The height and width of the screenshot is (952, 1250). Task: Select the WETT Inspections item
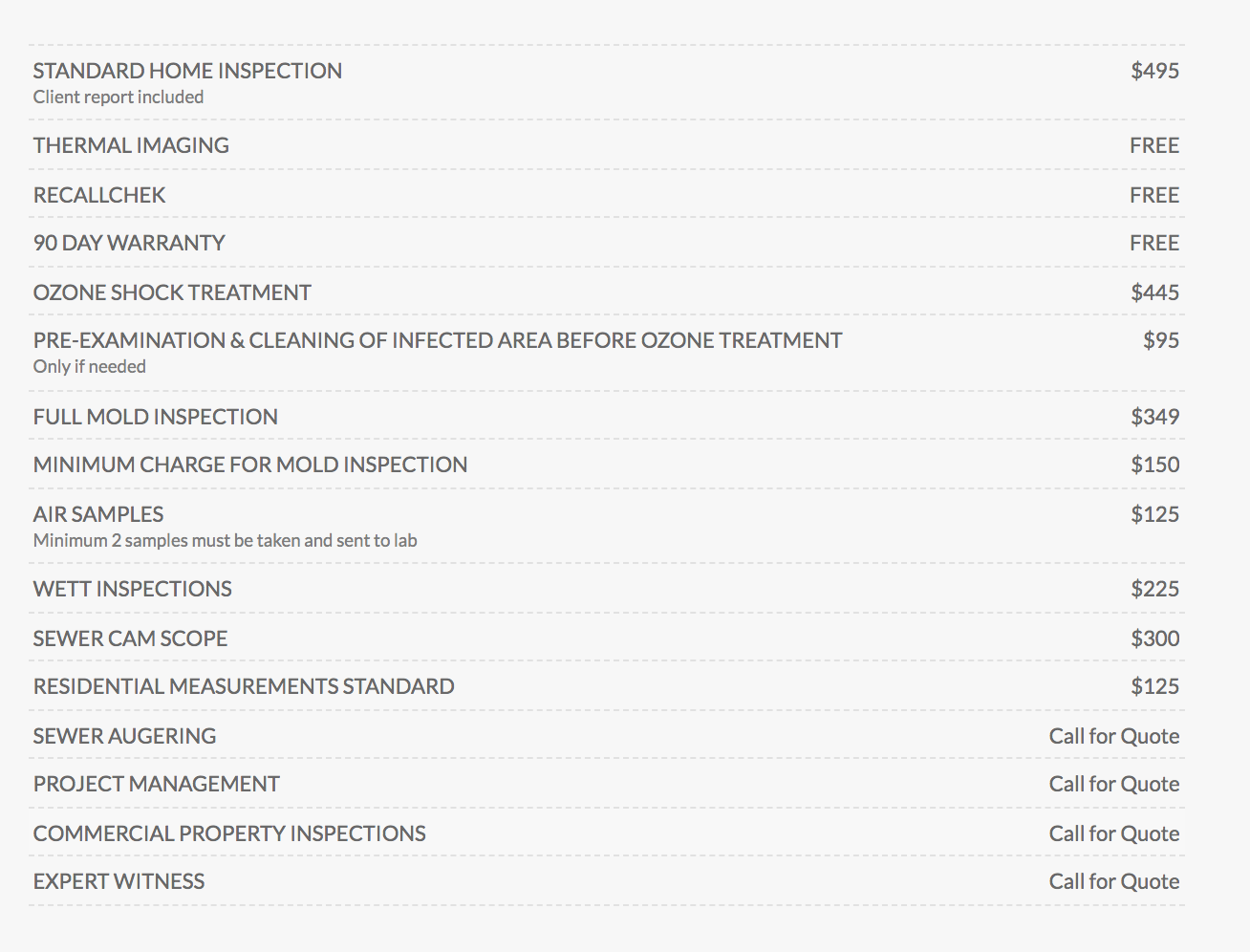click(x=133, y=589)
